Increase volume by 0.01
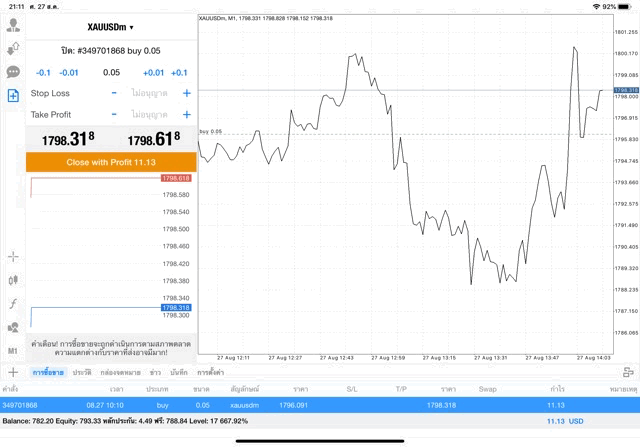This screenshot has height=447, width=640. [x=153, y=73]
